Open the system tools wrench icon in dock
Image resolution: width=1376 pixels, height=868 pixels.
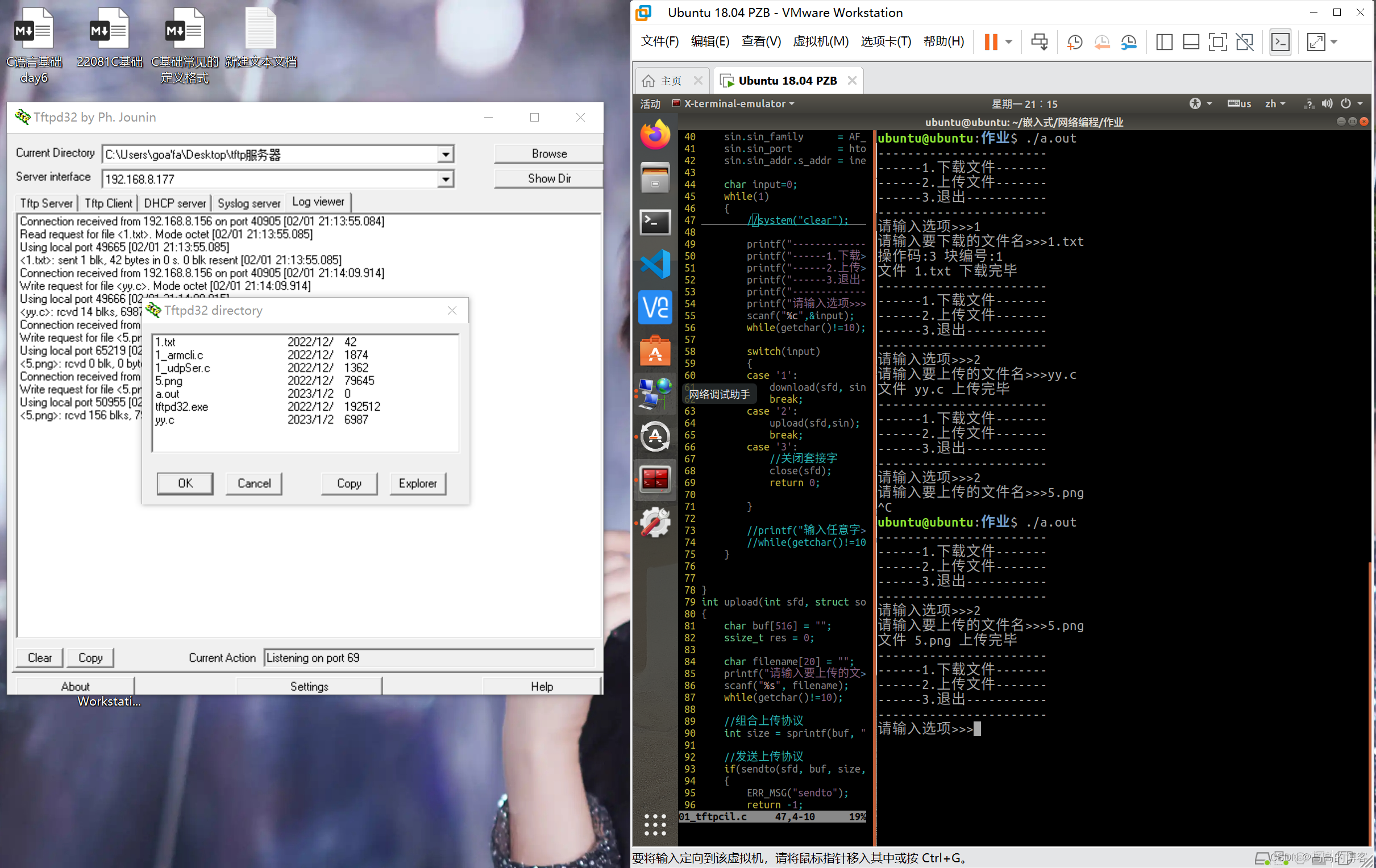click(x=654, y=523)
